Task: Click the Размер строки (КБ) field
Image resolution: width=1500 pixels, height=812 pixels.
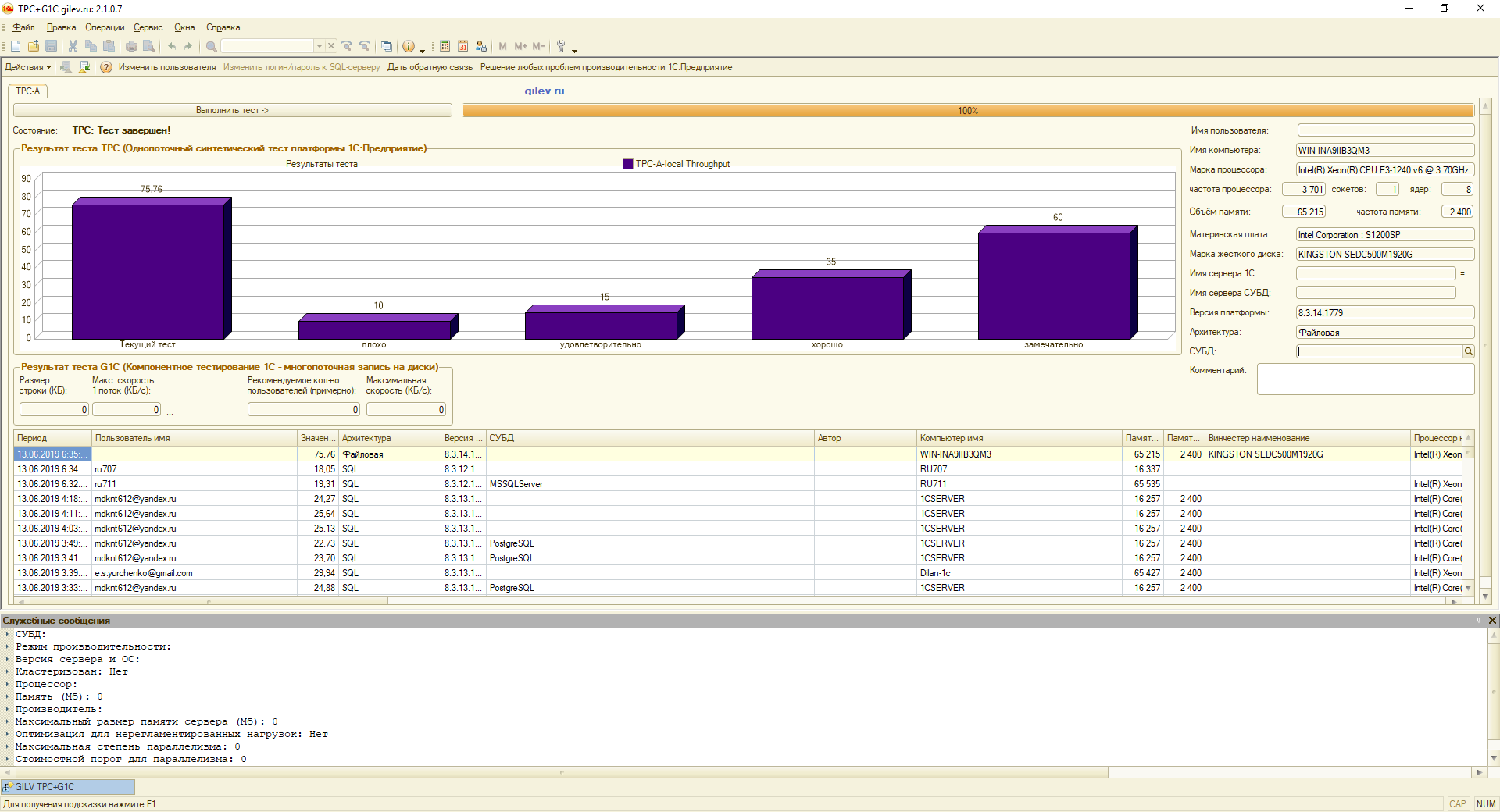Action: [55, 409]
